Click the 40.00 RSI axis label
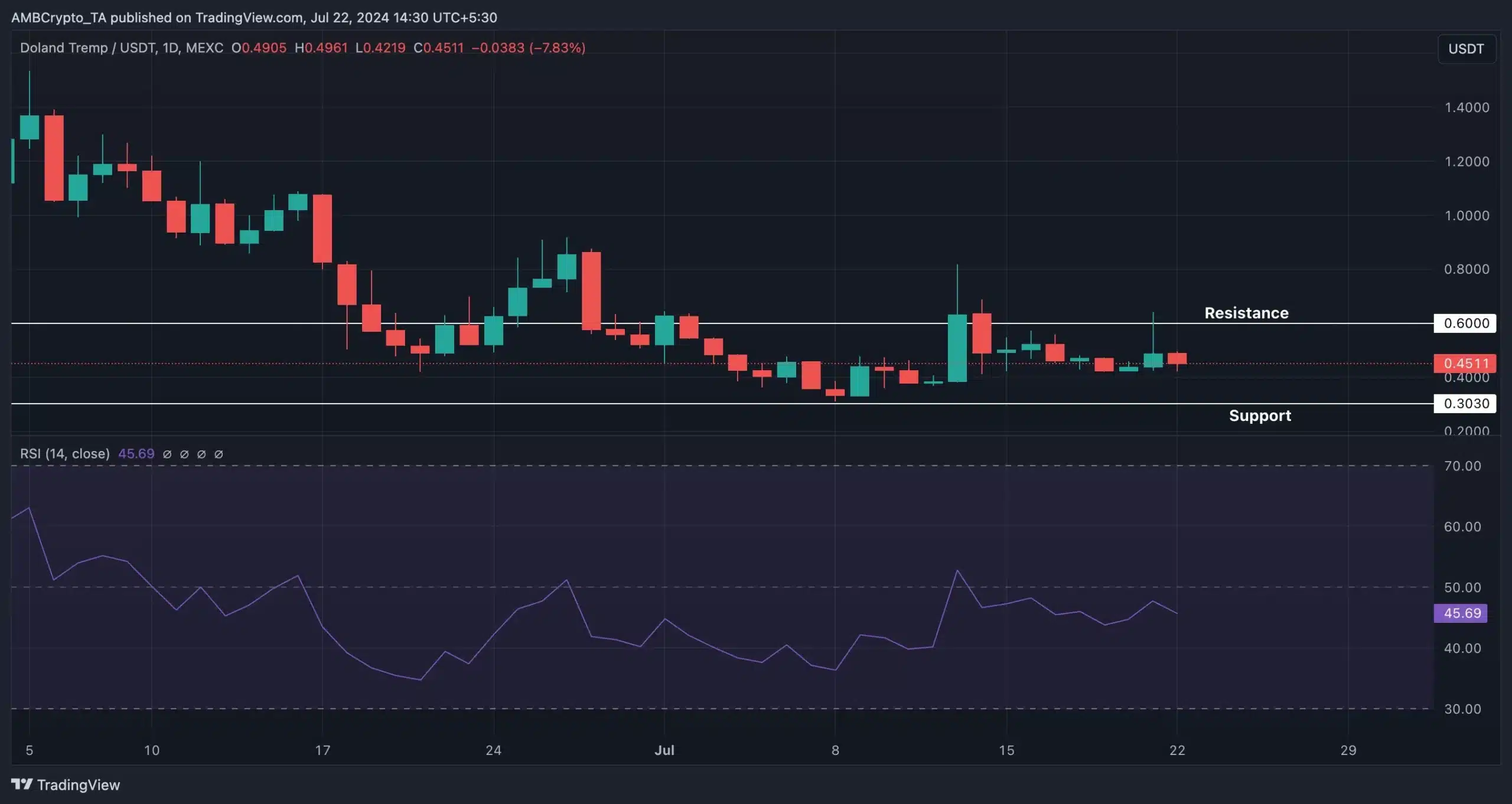1512x804 pixels. 1462,648
